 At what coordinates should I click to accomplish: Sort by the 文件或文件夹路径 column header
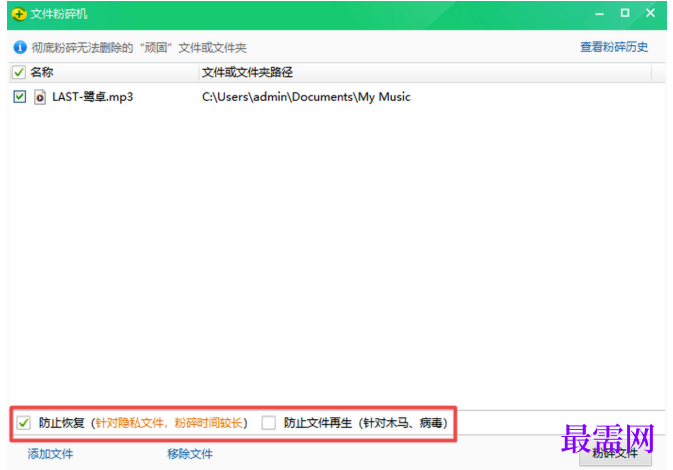point(247,72)
